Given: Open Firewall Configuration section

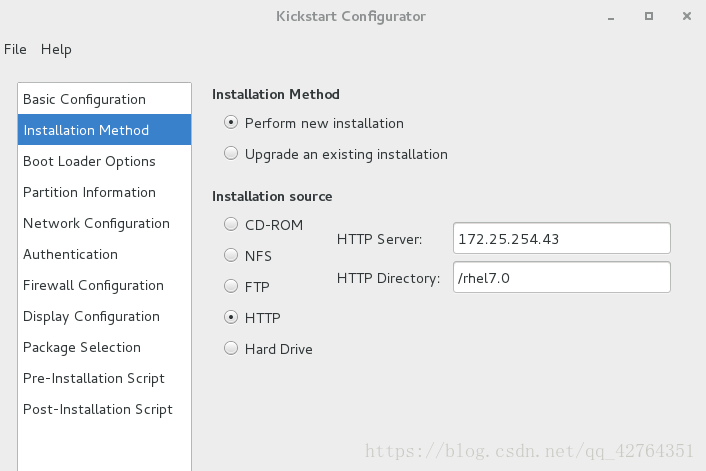Looking at the screenshot, I should coord(104,285).
